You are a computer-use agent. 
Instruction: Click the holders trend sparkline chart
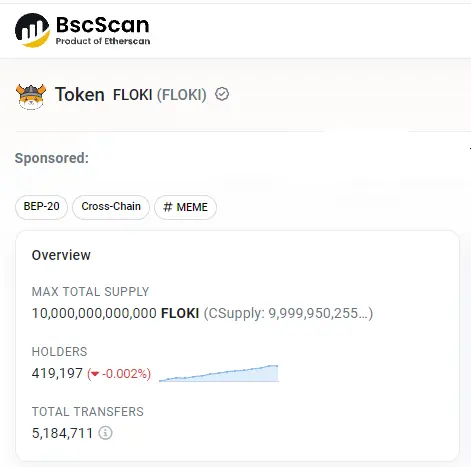(x=219, y=373)
